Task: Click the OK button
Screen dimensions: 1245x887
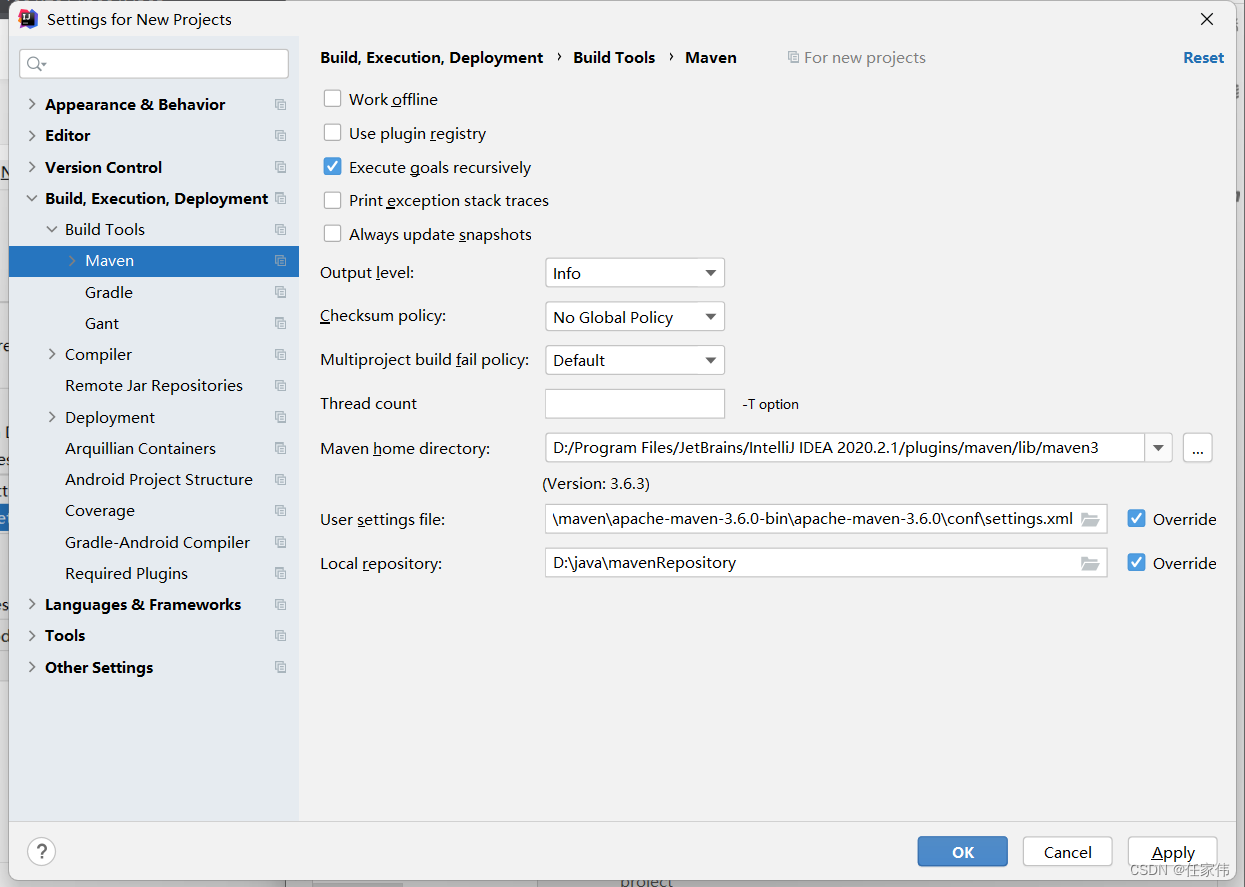Action: pyautogui.click(x=963, y=852)
